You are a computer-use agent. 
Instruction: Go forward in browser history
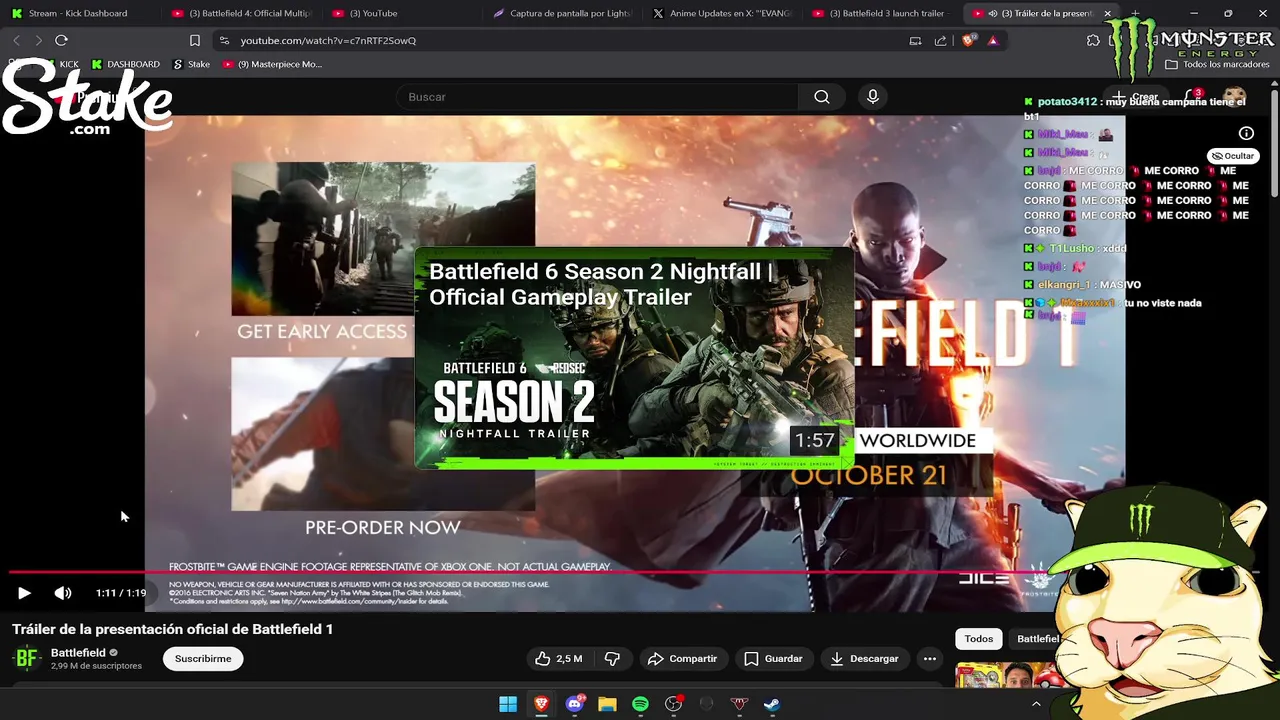[x=38, y=40]
